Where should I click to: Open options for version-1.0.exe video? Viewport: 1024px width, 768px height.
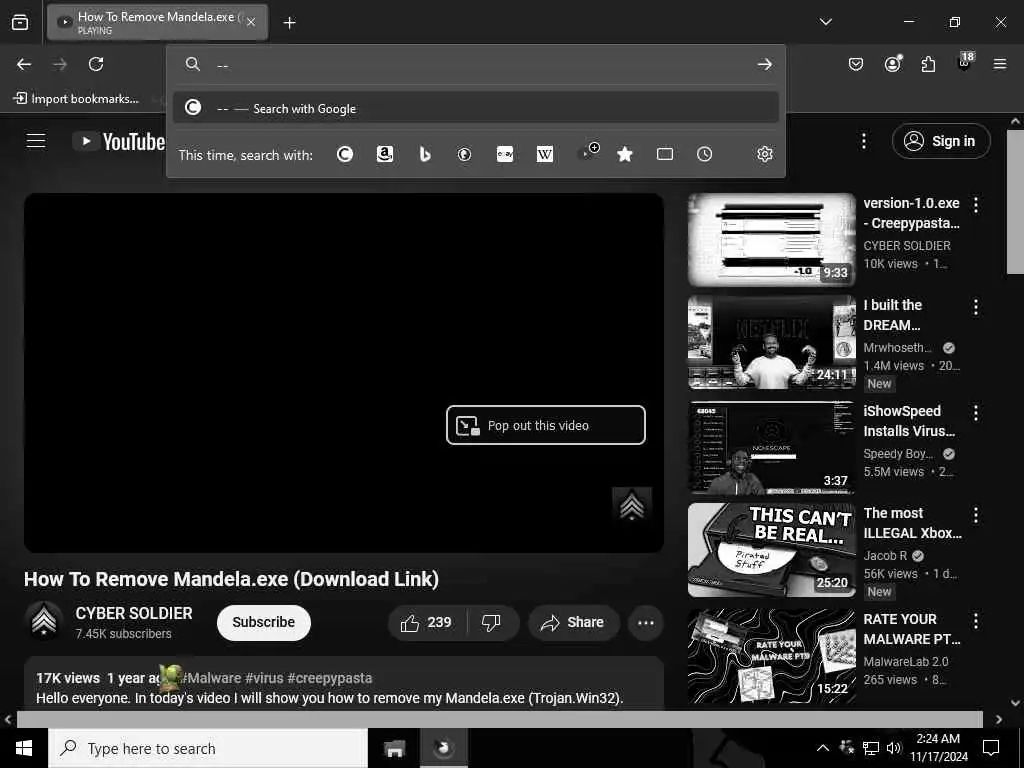tap(976, 205)
